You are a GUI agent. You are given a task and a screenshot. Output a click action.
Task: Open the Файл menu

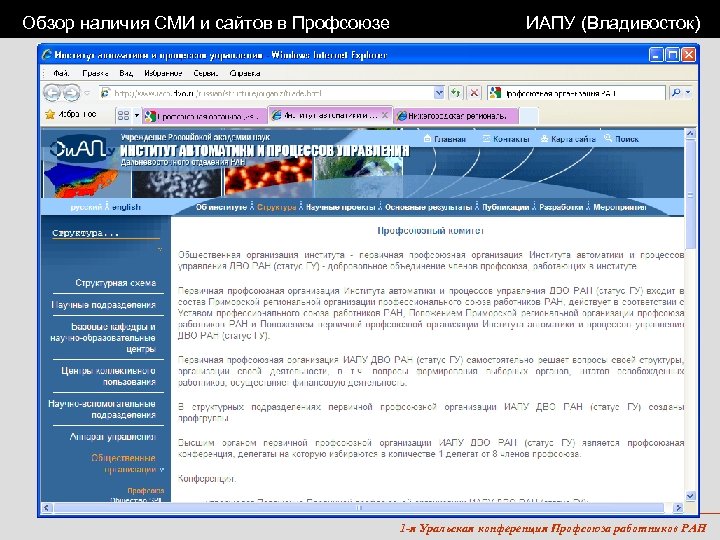coord(61,73)
